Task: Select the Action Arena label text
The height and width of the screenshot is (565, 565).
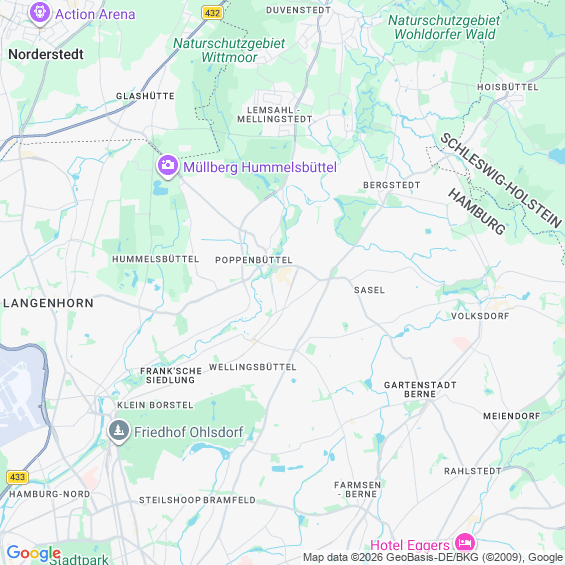Action: [95, 14]
